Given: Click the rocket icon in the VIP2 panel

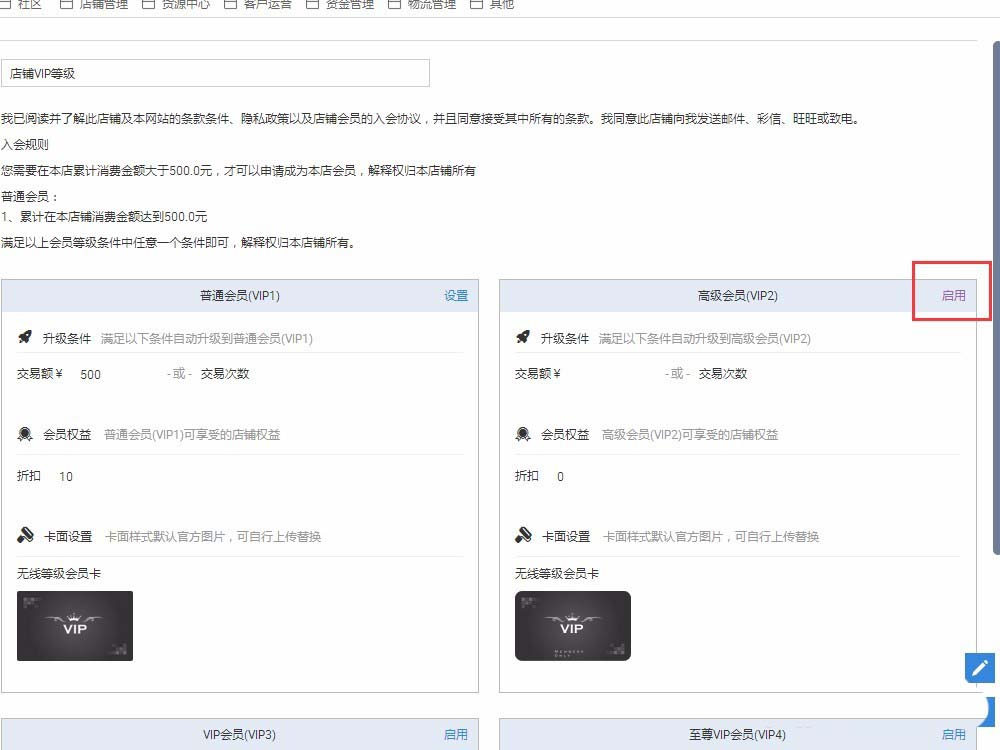Looking at the screenshot, I should coord(523,338).
